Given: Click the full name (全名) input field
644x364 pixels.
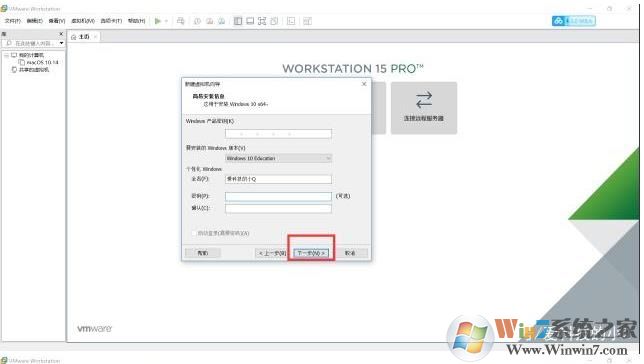Looking at the screenshot, I should click(278, 179).
